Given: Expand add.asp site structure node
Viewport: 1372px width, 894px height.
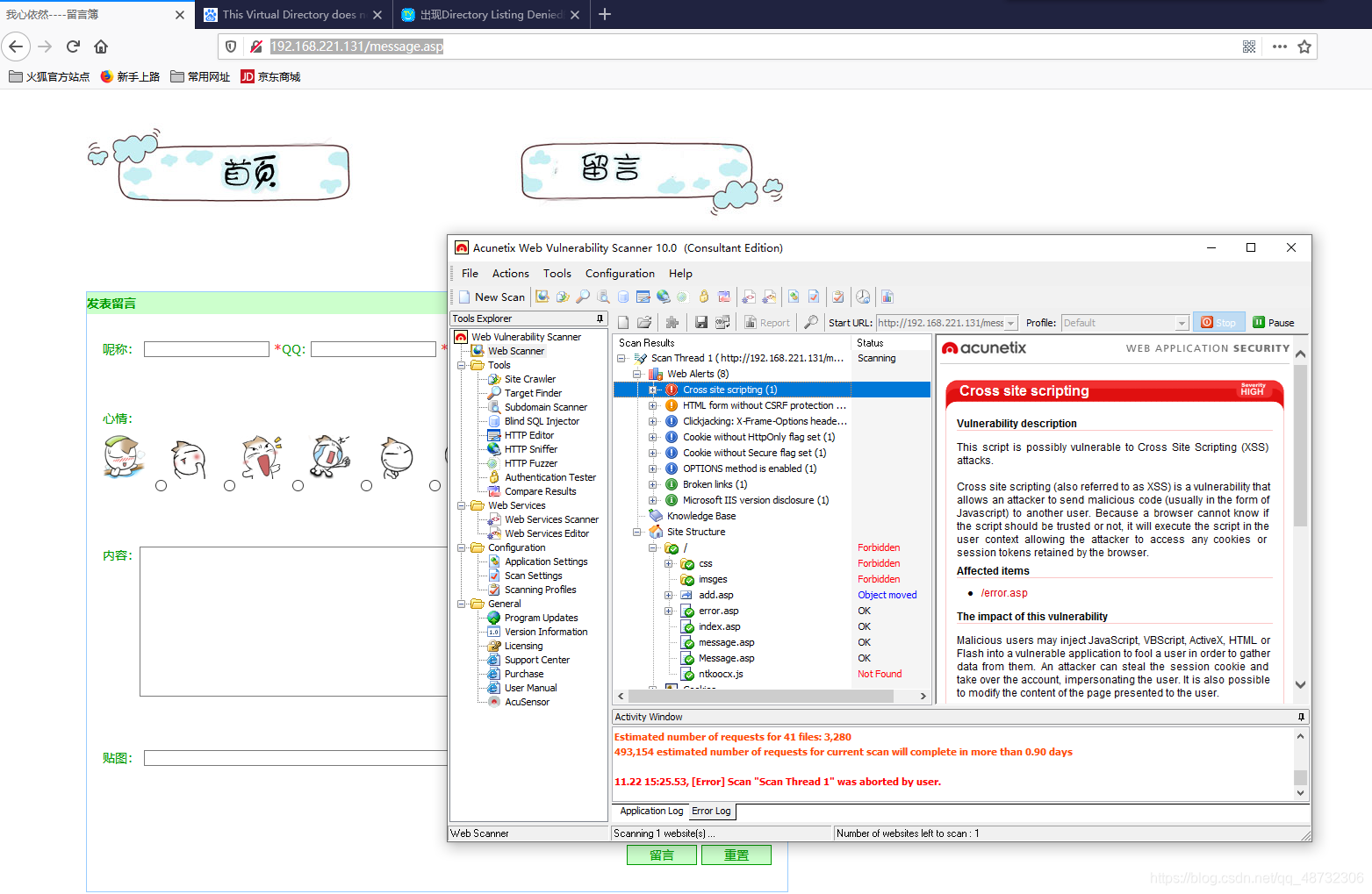Looking at the screenshot, I should (x=668, y=595).
